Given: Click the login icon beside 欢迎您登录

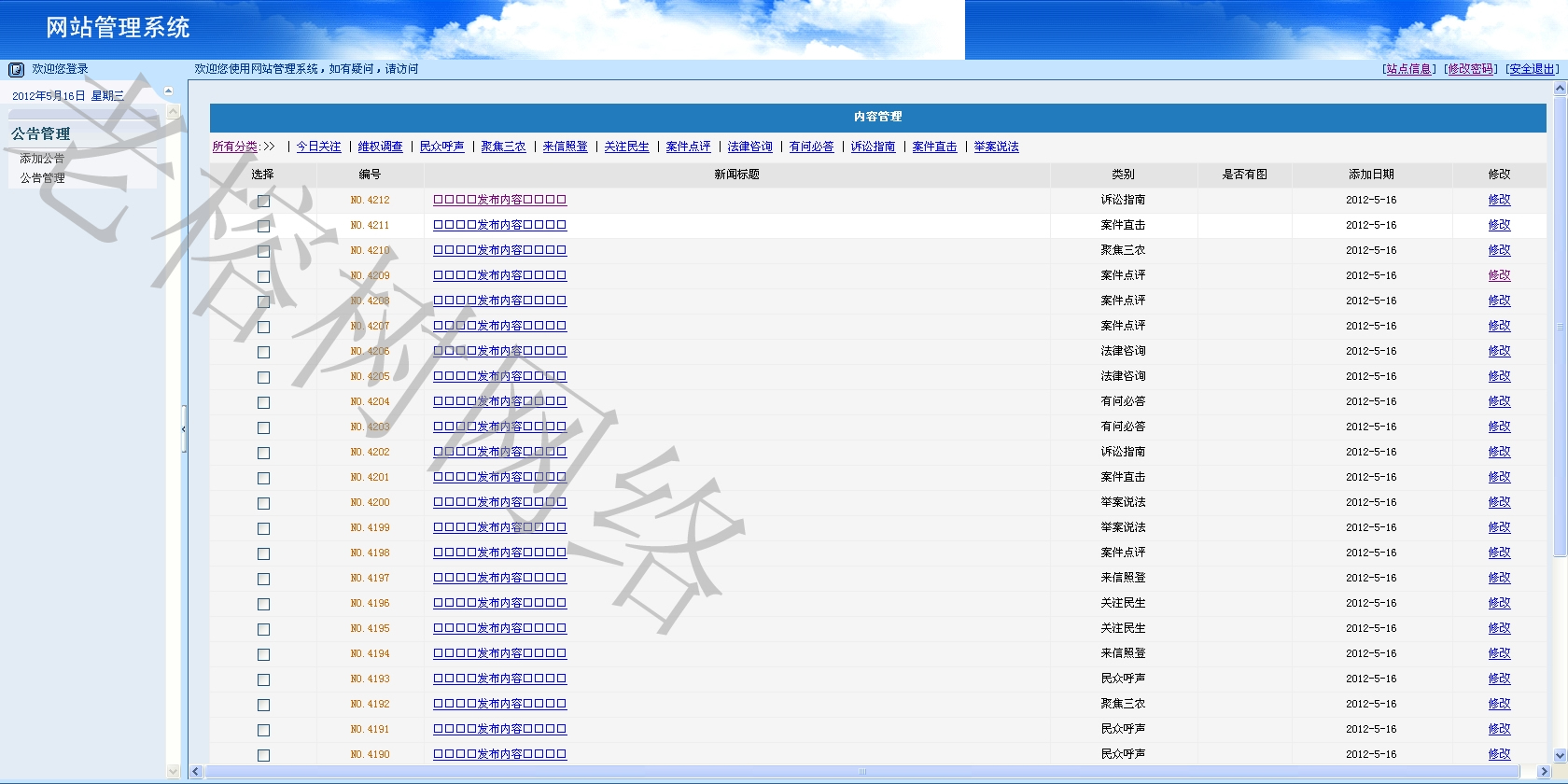Looking at the screenshot, I should [16, 69].
